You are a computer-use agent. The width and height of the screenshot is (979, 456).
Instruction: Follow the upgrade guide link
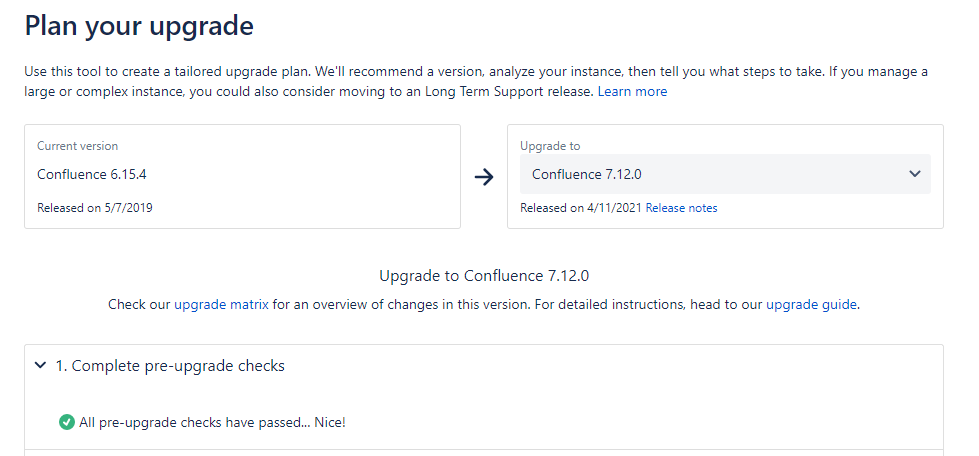pos(811,305)
